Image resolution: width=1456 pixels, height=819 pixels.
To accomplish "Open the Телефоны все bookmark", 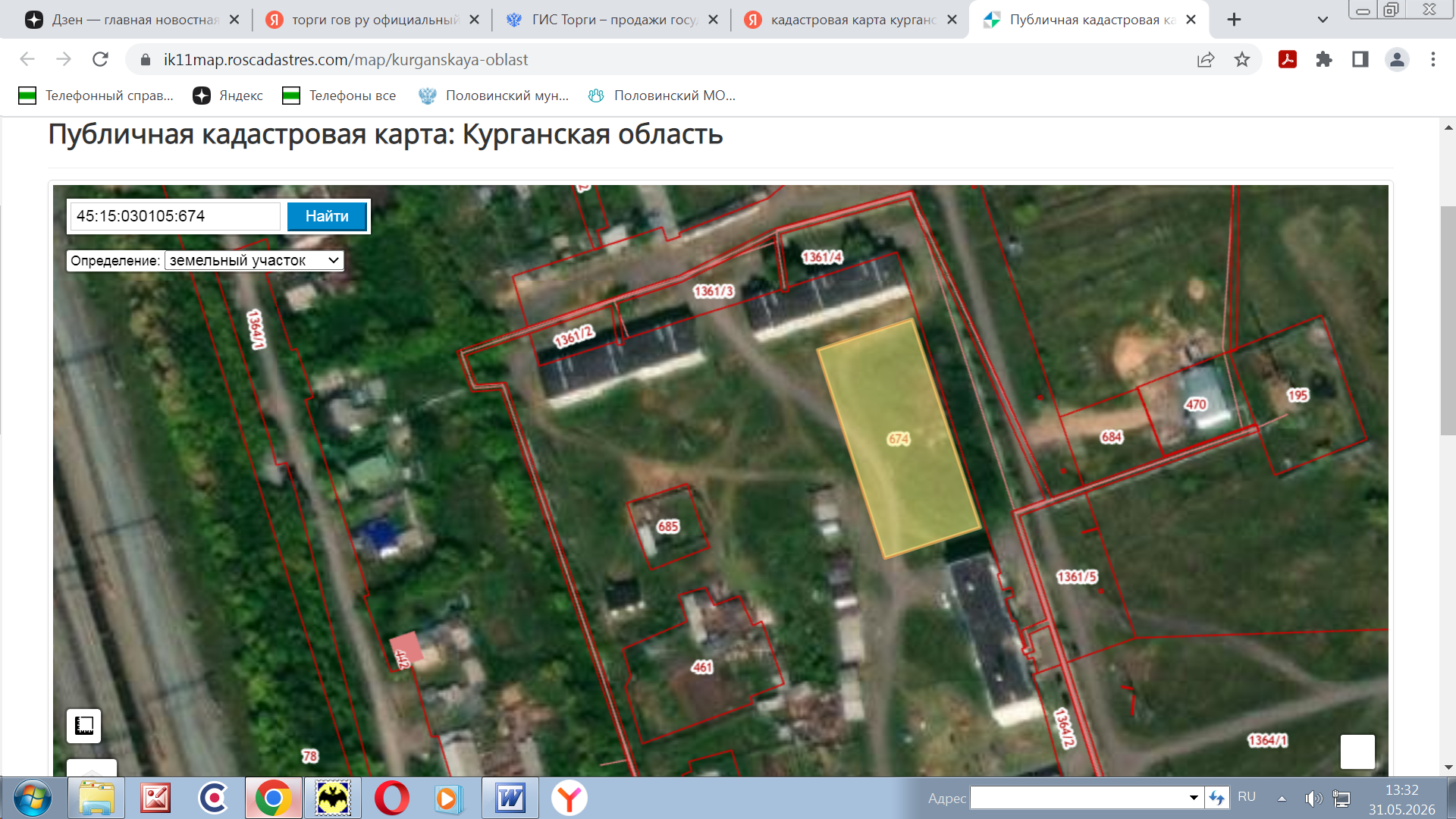I will (339, 96).
